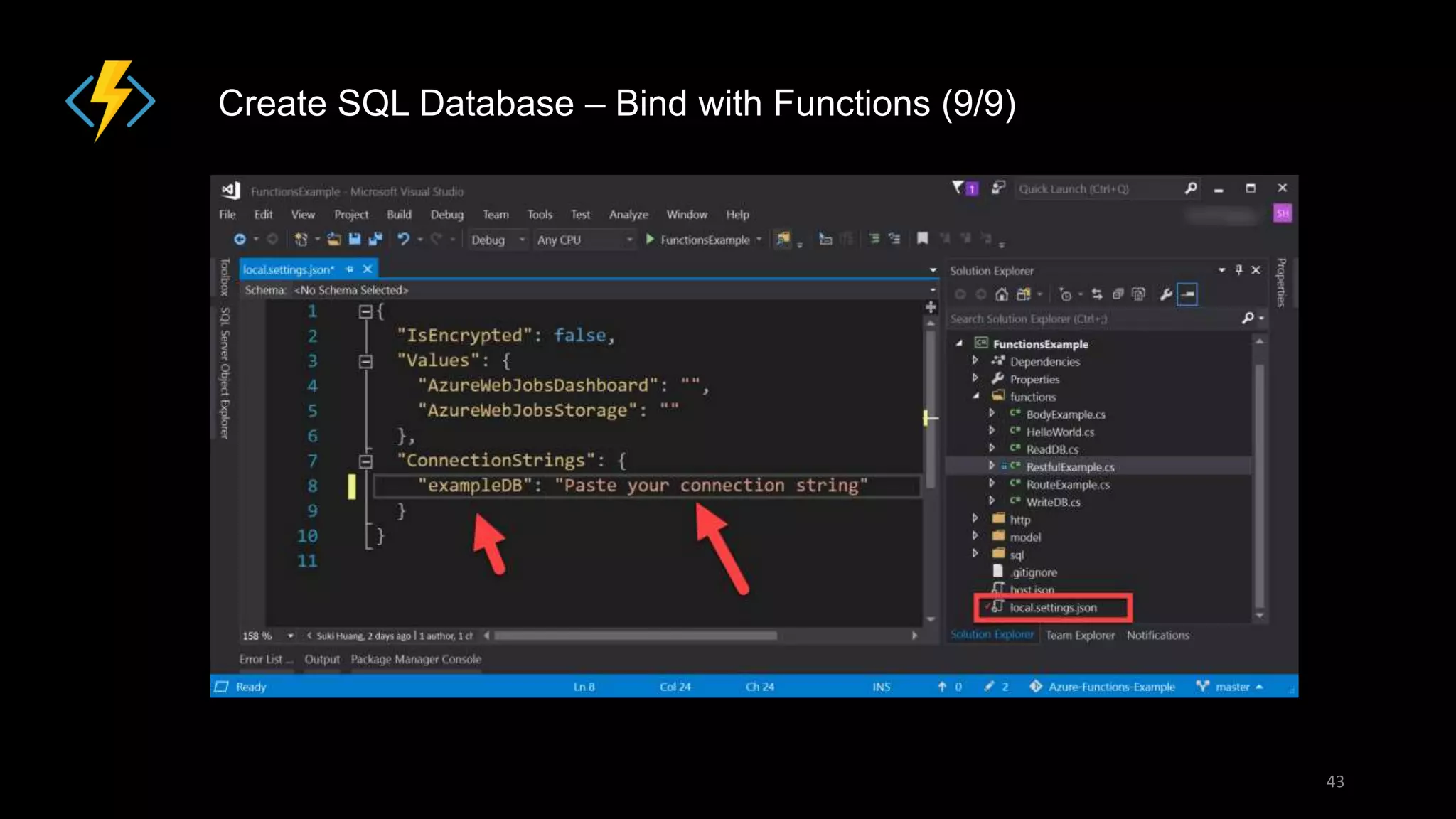Click the Open File folder icon
The height and width of the screenshot is (819, 1456).
tap(334, 240)
